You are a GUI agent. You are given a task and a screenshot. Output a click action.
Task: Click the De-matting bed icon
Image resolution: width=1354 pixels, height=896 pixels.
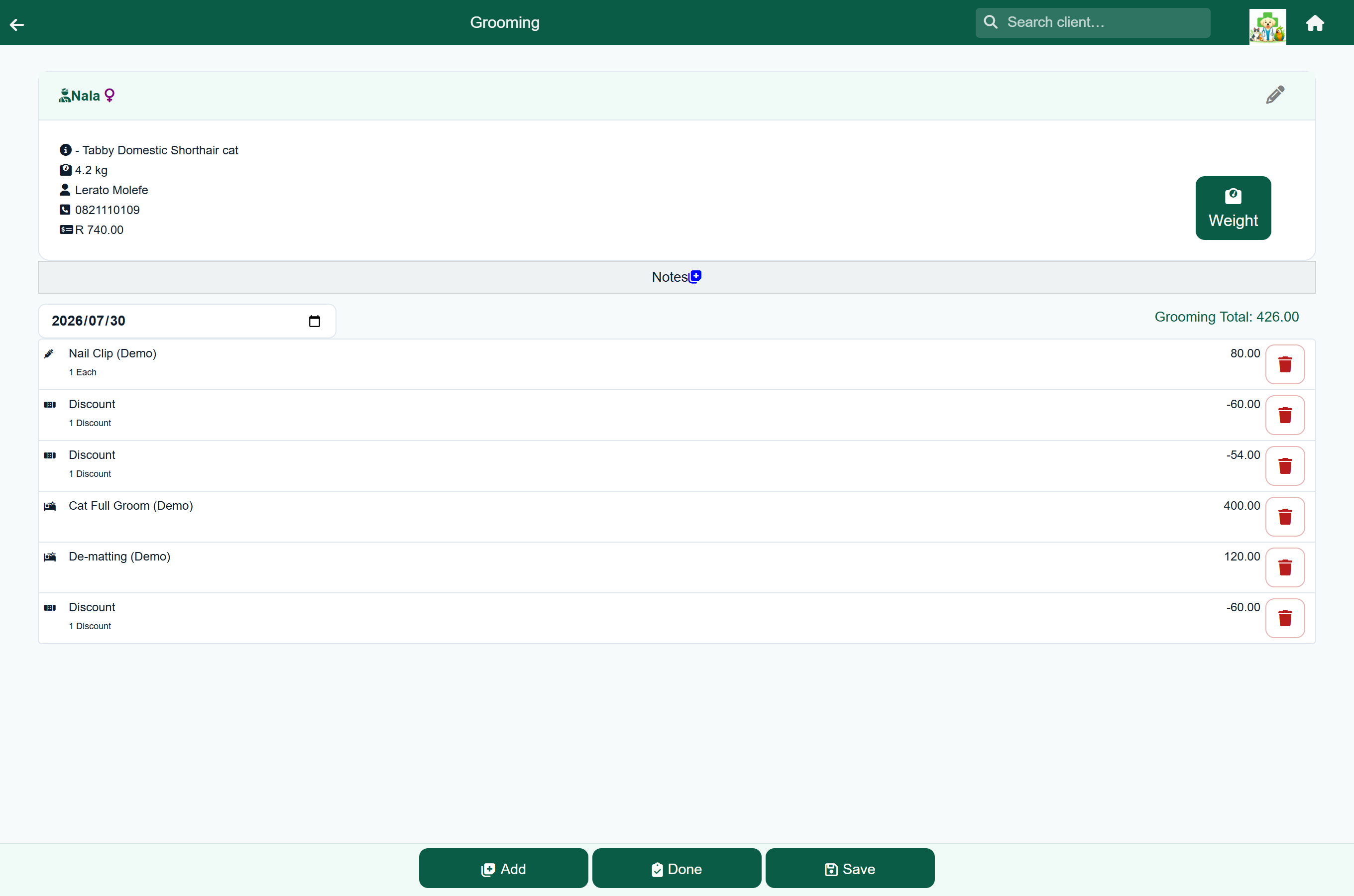coord(50,557)
